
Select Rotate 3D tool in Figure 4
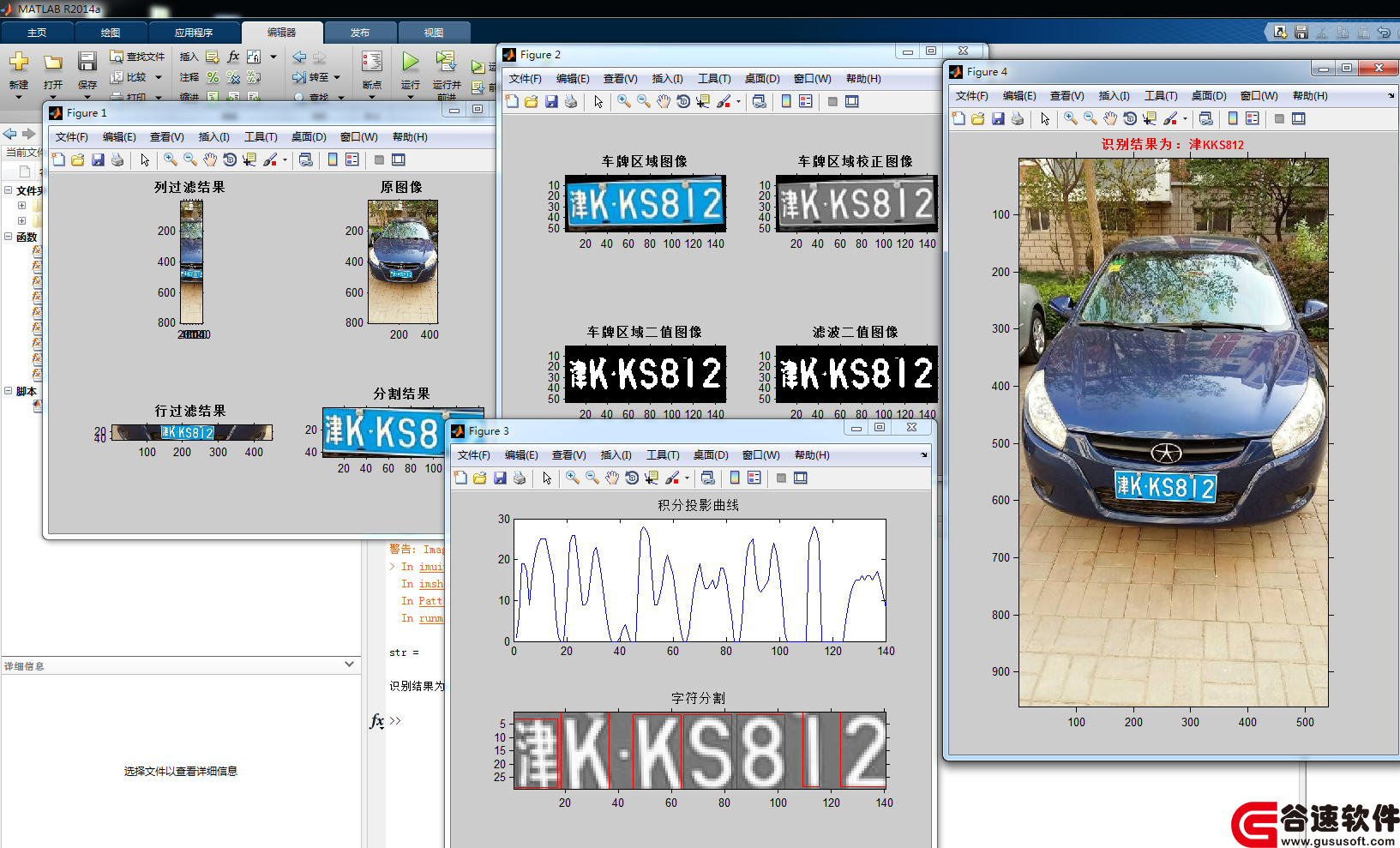(1130, 119)
